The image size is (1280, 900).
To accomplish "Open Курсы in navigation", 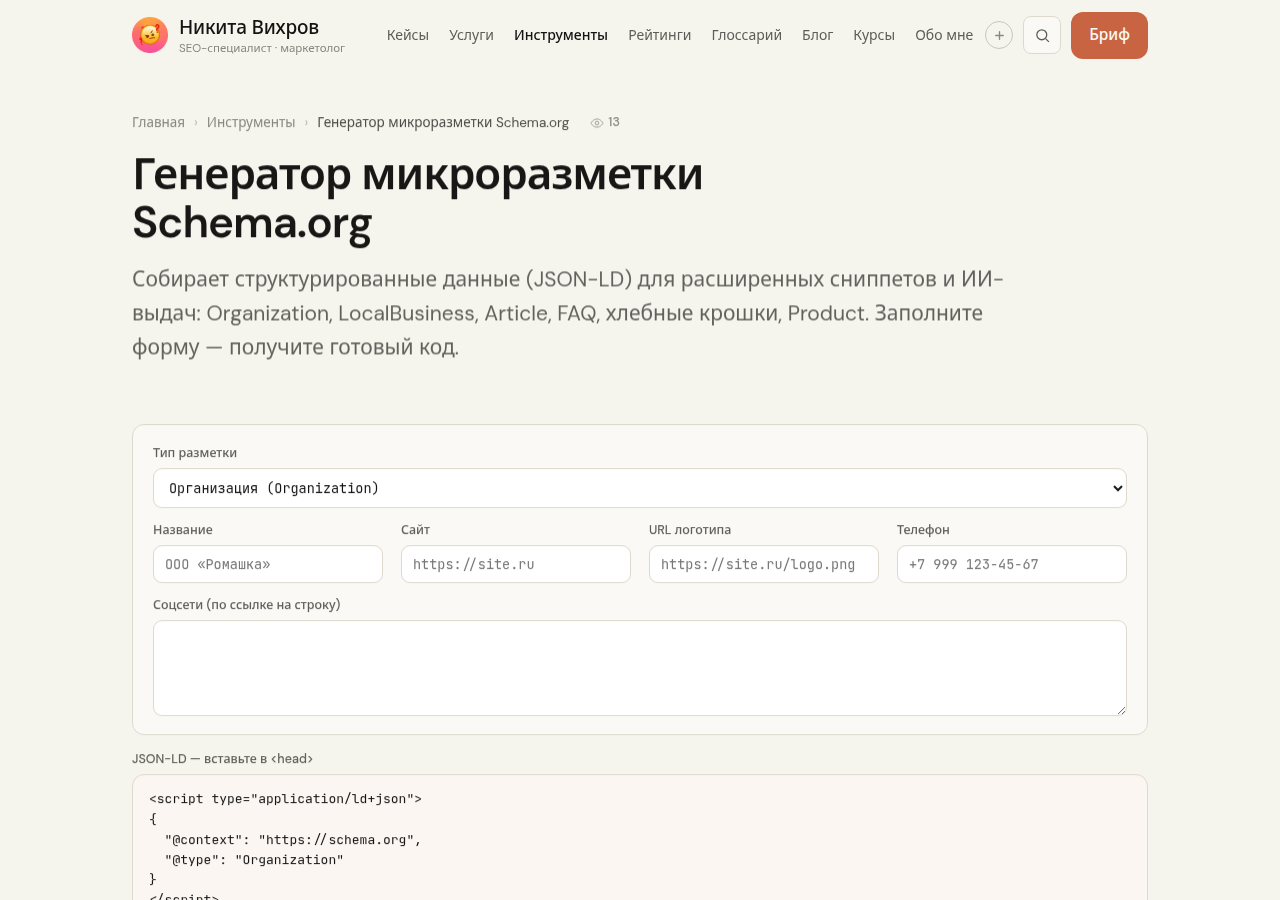I will tap(874, 35).
